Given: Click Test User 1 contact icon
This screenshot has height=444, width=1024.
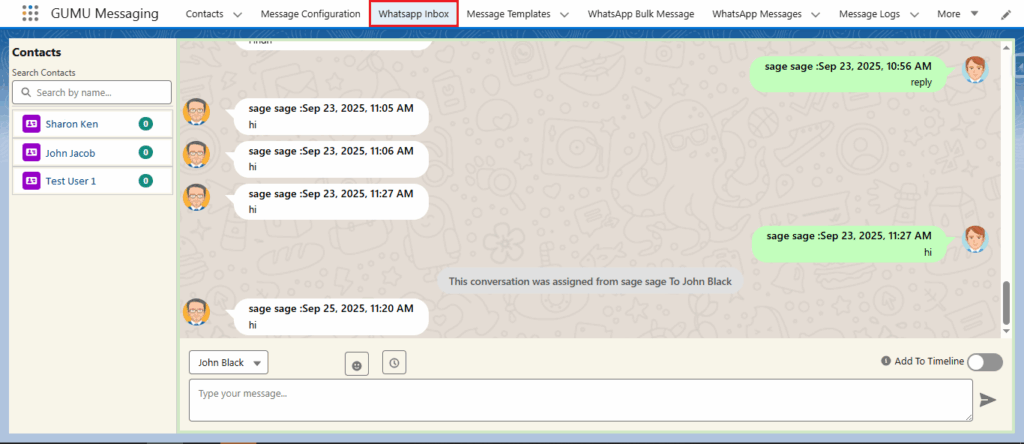Looking at the screenshot, I should click(31, 181).
